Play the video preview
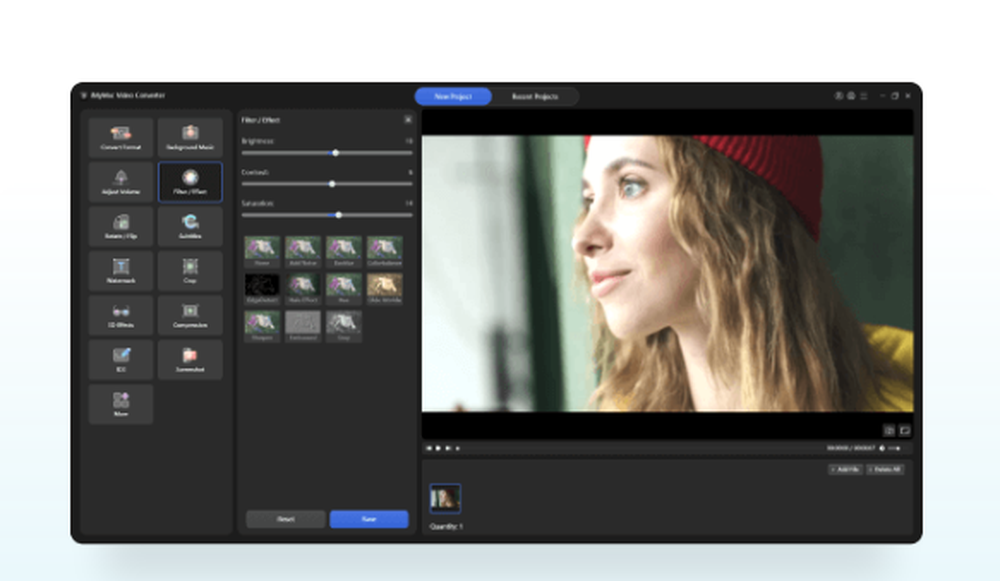The height and width of the screenshot is (581, 1000). pyautogui.click(x=438, y=448)
